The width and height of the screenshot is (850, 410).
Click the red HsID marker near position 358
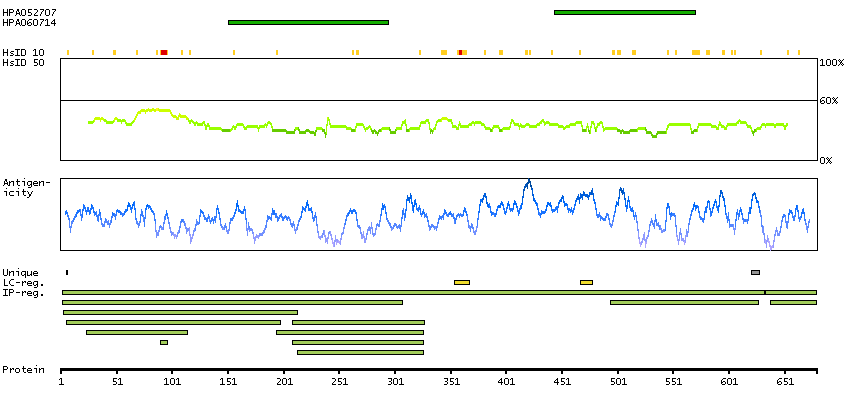click(x=460, y=51)
